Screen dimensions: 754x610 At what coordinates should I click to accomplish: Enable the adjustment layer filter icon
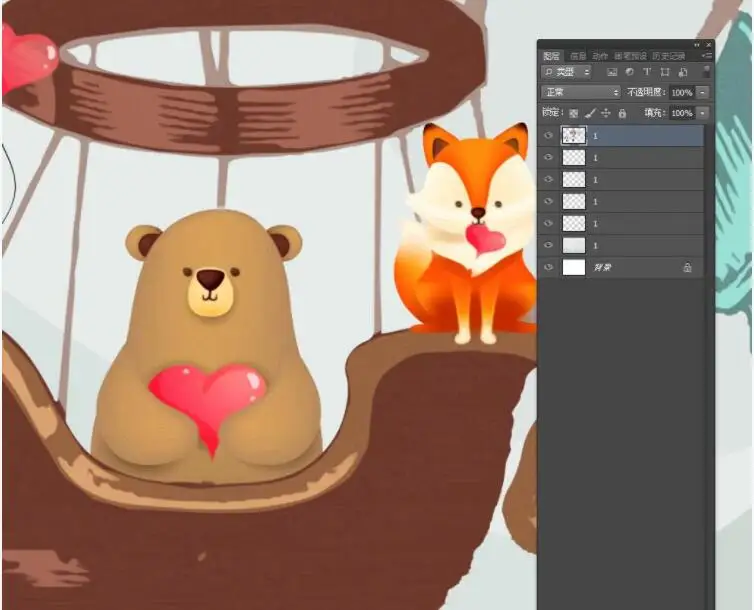pyautogui.click(x=629, y=72)
